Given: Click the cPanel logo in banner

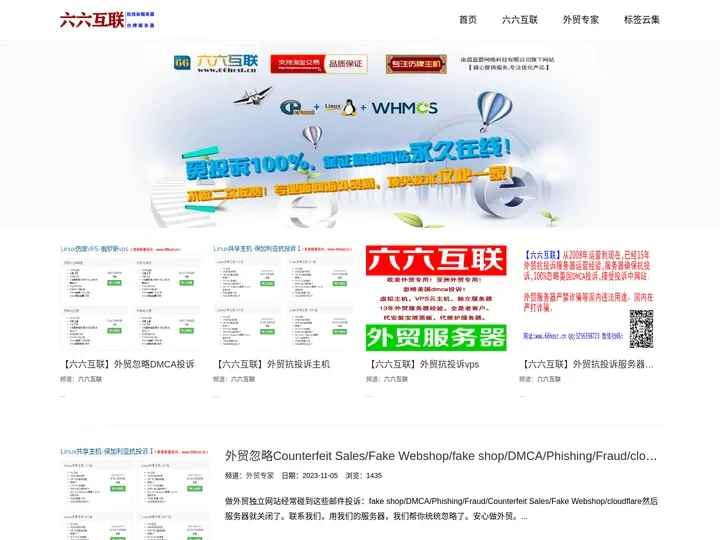Looking at the screenshot, I should 297,108.
